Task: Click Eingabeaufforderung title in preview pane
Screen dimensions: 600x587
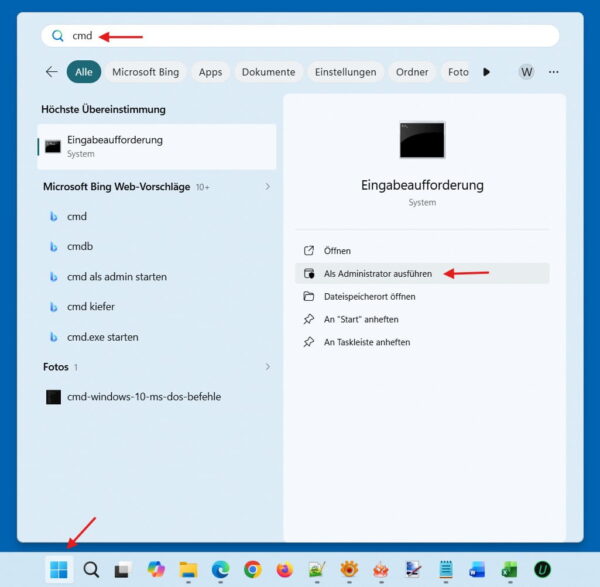Action: [422, 185]
